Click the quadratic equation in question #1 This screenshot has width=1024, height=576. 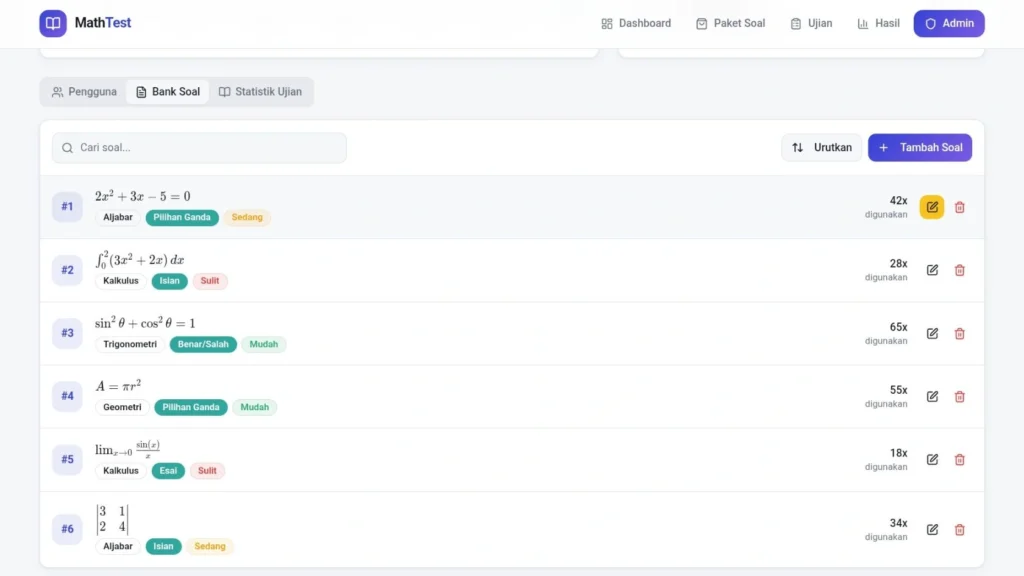[x=142, y=196]
